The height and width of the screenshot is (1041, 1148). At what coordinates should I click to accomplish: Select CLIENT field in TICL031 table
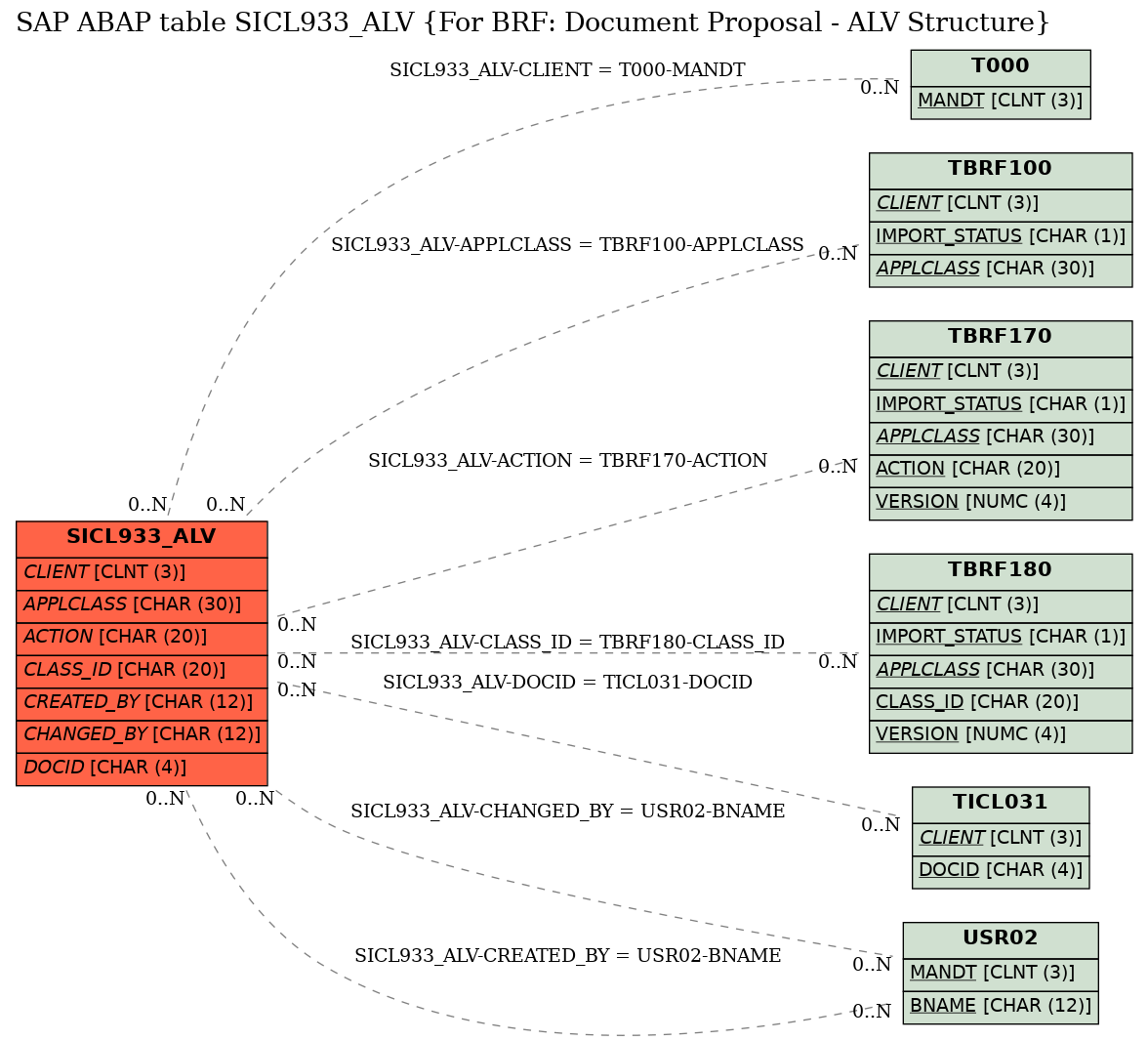(x=1000, y=839)
